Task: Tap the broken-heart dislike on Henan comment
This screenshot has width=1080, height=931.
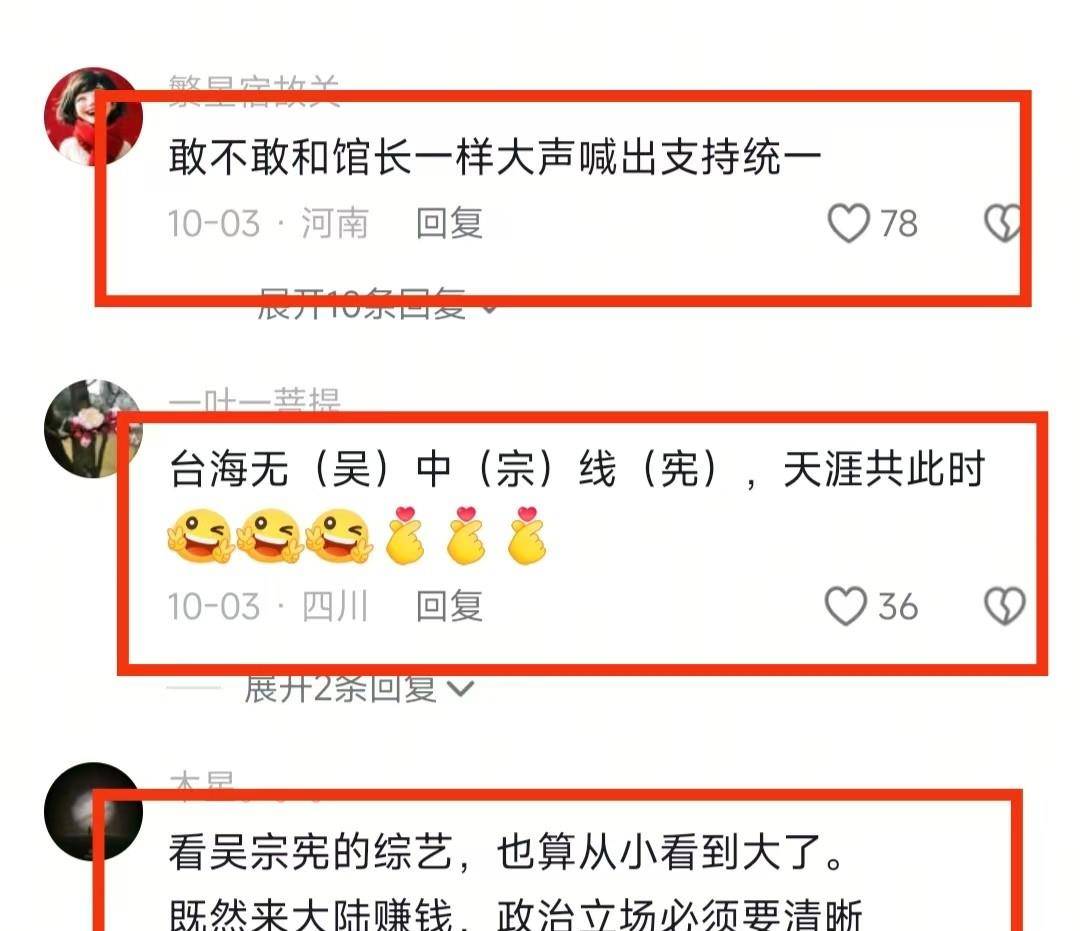Action: pos(1004,222)
